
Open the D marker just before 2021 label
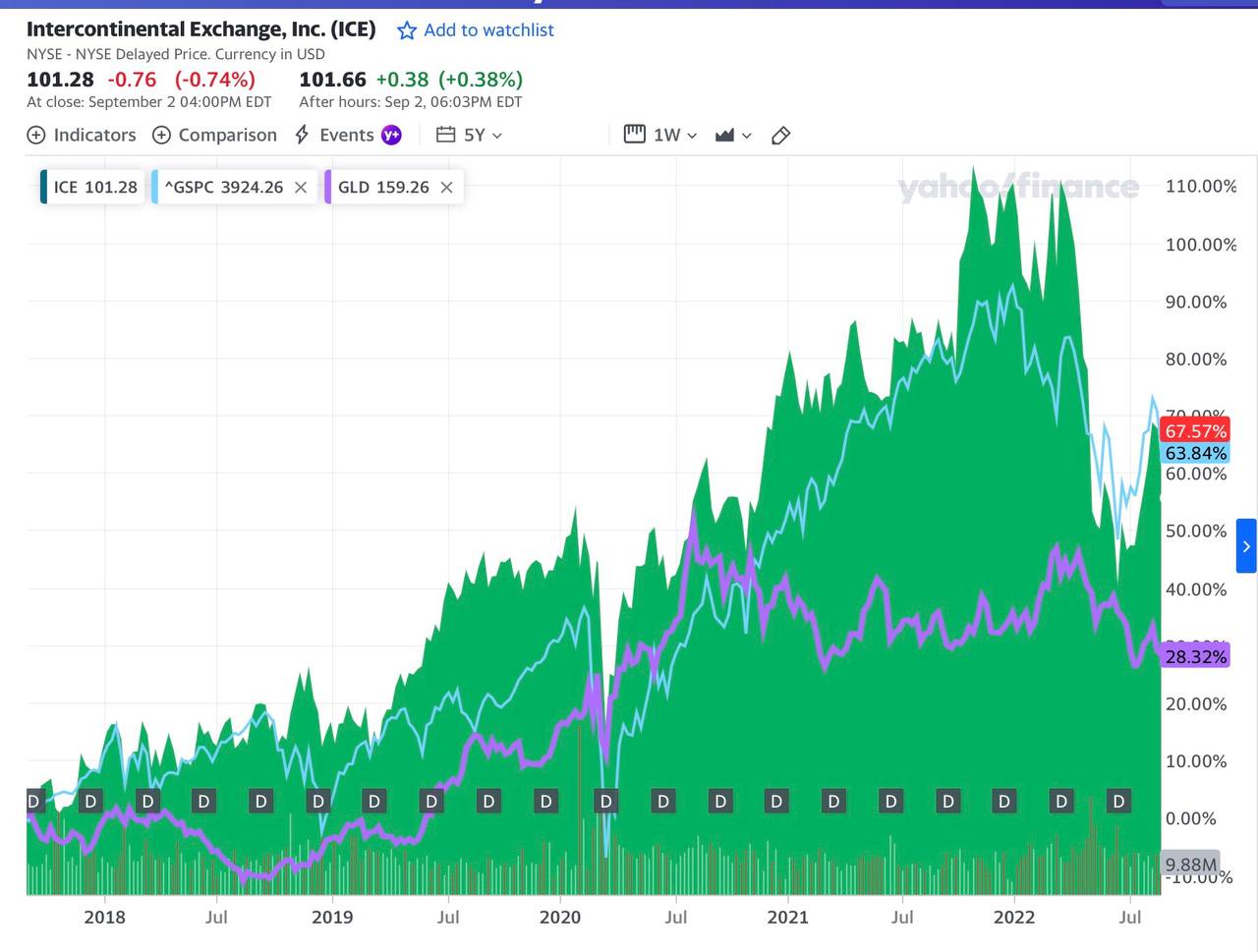click(776, 802)
